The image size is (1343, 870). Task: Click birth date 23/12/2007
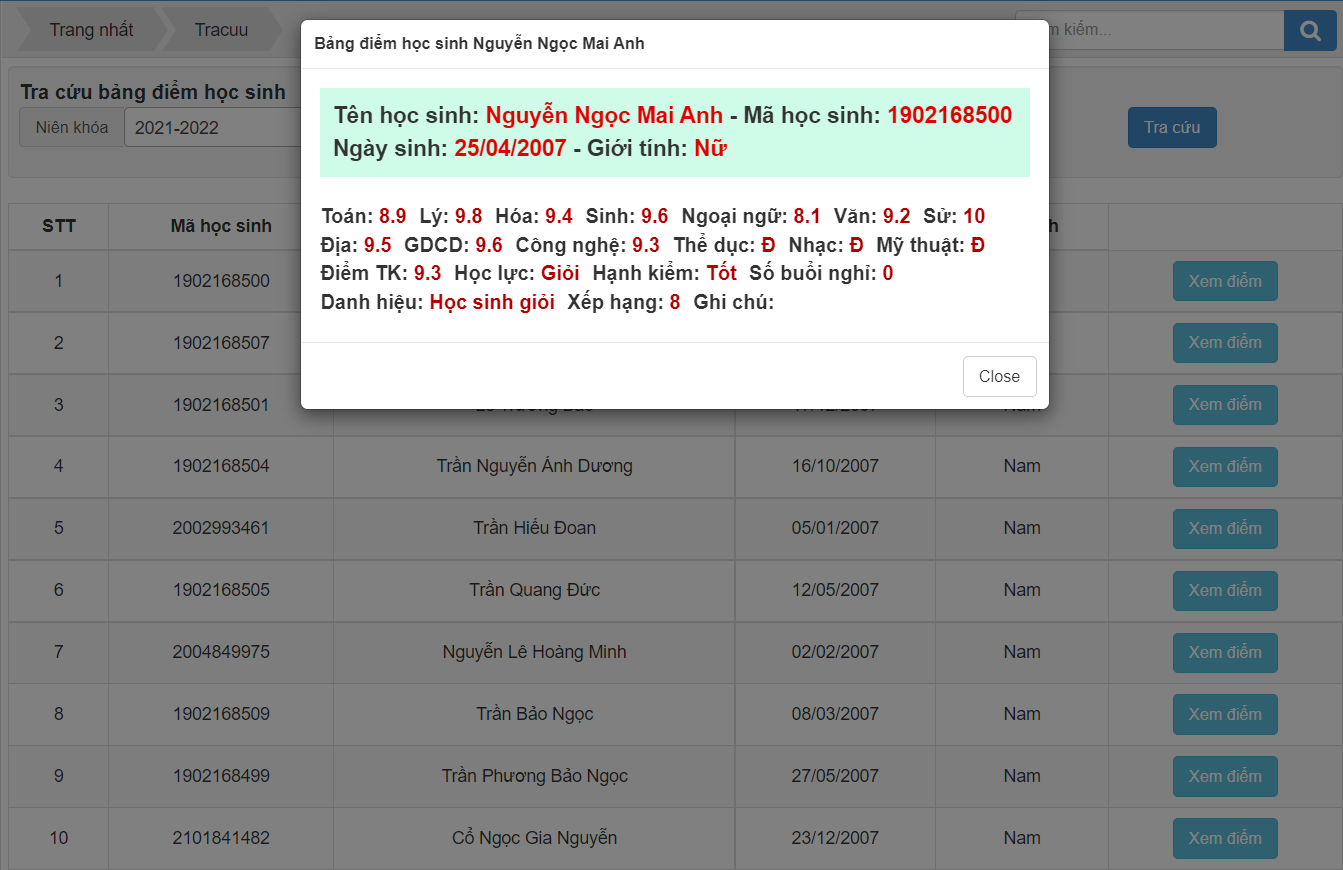835,838
